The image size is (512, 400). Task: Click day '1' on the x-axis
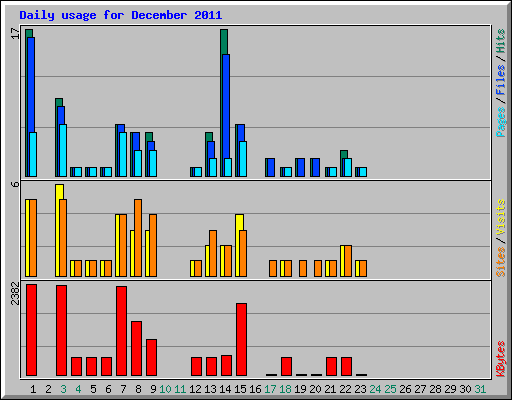33,389
